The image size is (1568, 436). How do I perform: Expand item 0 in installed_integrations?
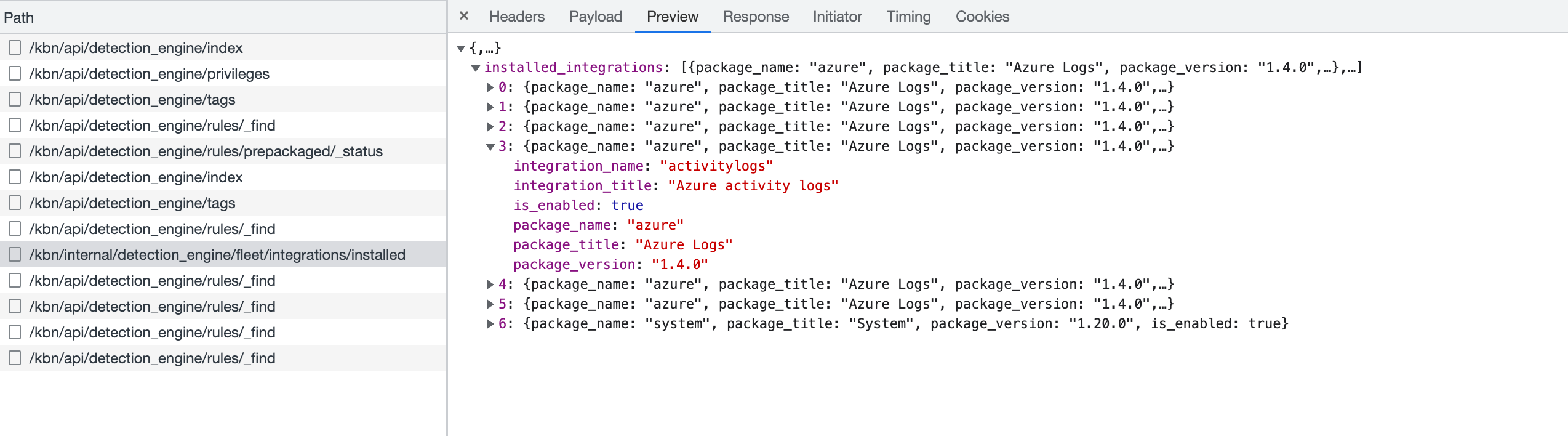pos(489,87)
